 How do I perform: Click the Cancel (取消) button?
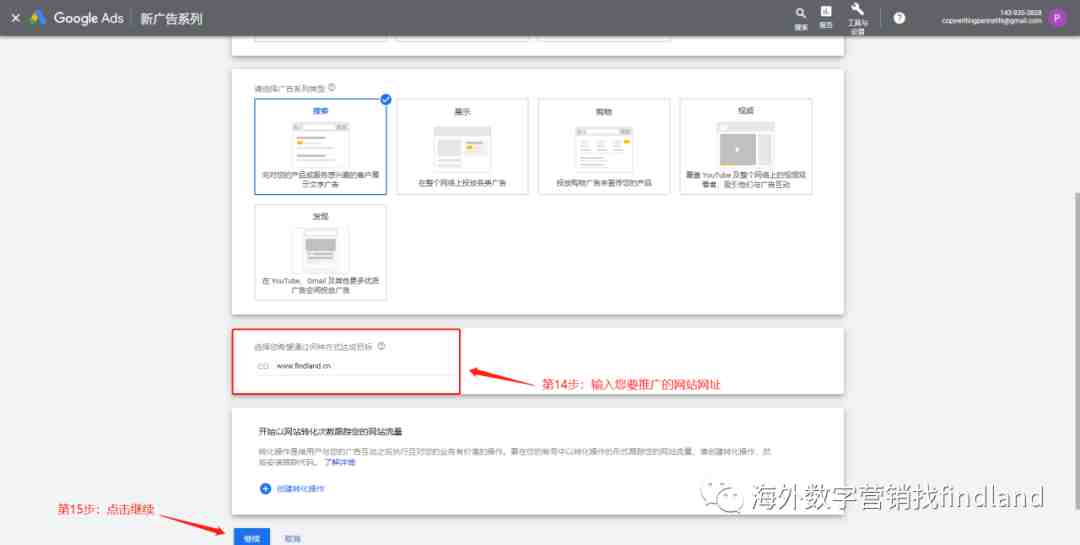pos(293,538)
